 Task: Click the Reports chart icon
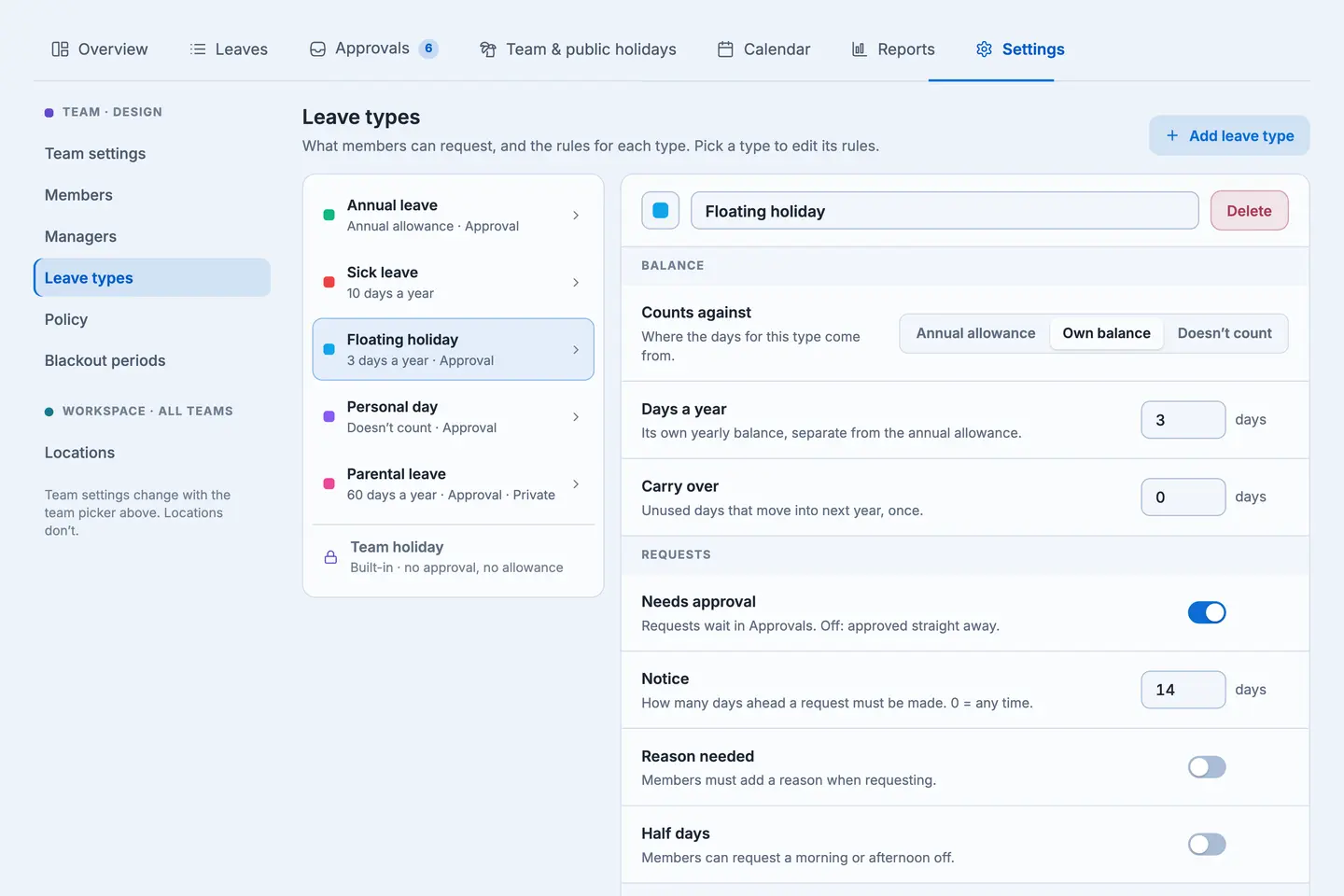(x=860, y=49)
